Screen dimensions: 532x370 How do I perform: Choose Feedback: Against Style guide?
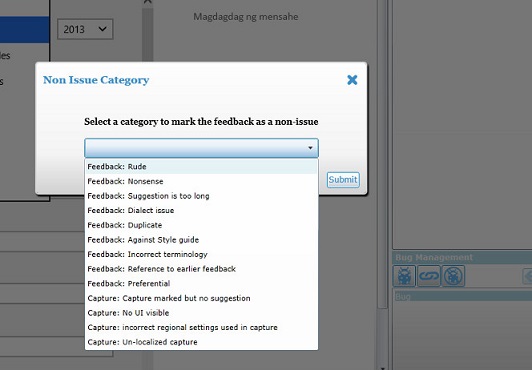pyautogui.click(x=202, y=240)
